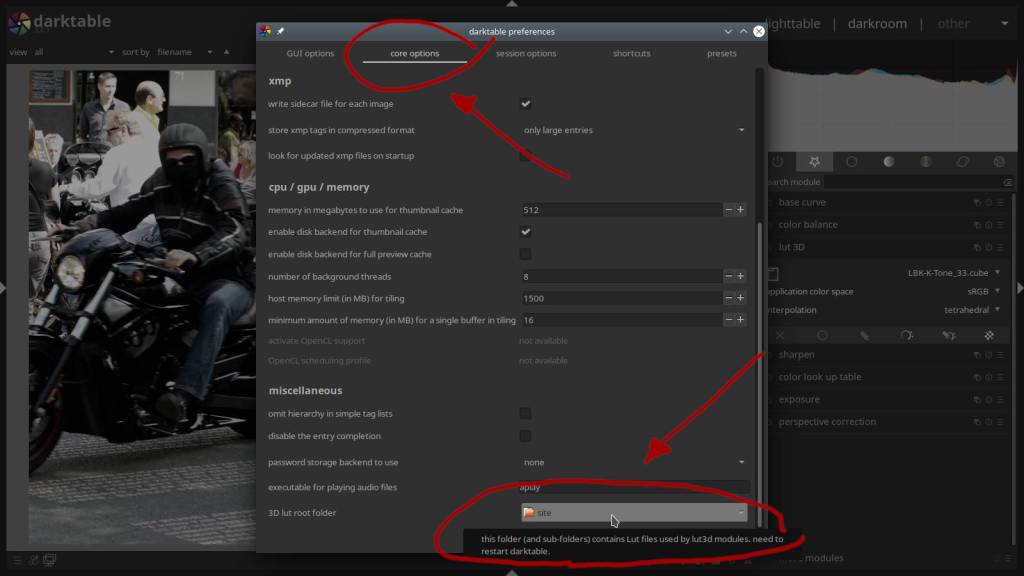Viewport: 1024px width, 576px height.
Task: Open the session options tab
Action: coord(526,54)
